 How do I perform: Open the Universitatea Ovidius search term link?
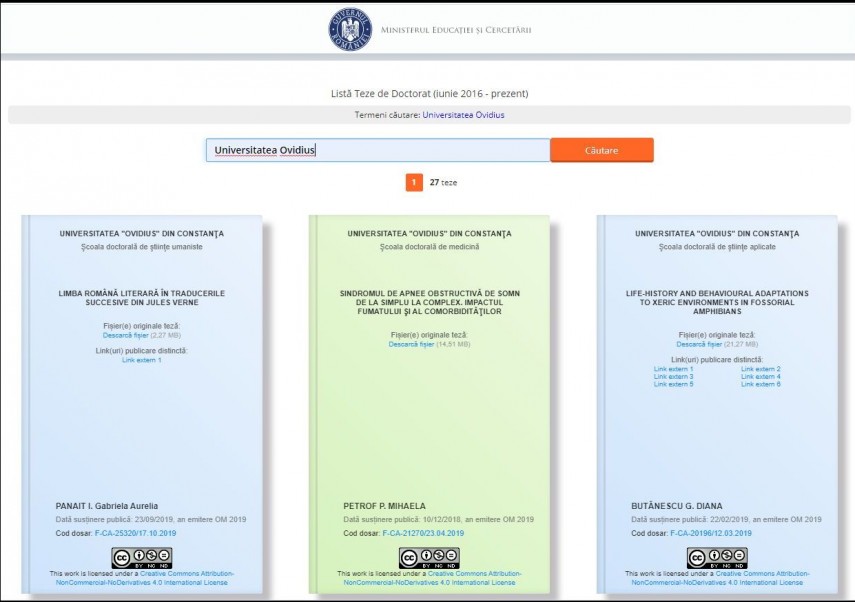click(463, 115)
